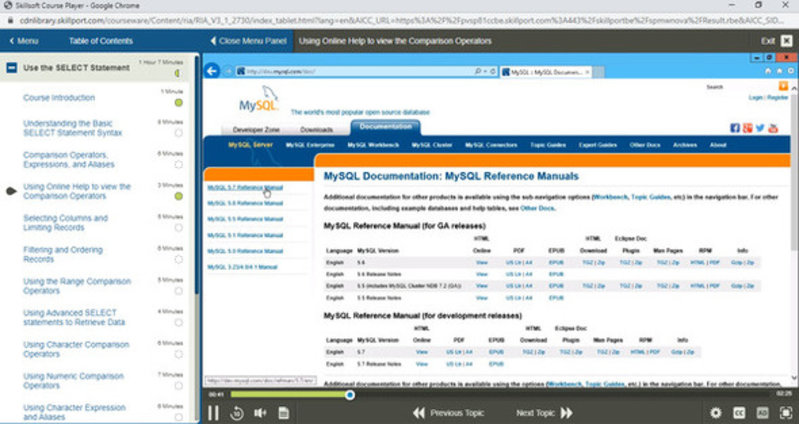This screenshot has height=424, width=799.
Task: Click the Facebook icon on MySQL page
Action: click(734, 128)
